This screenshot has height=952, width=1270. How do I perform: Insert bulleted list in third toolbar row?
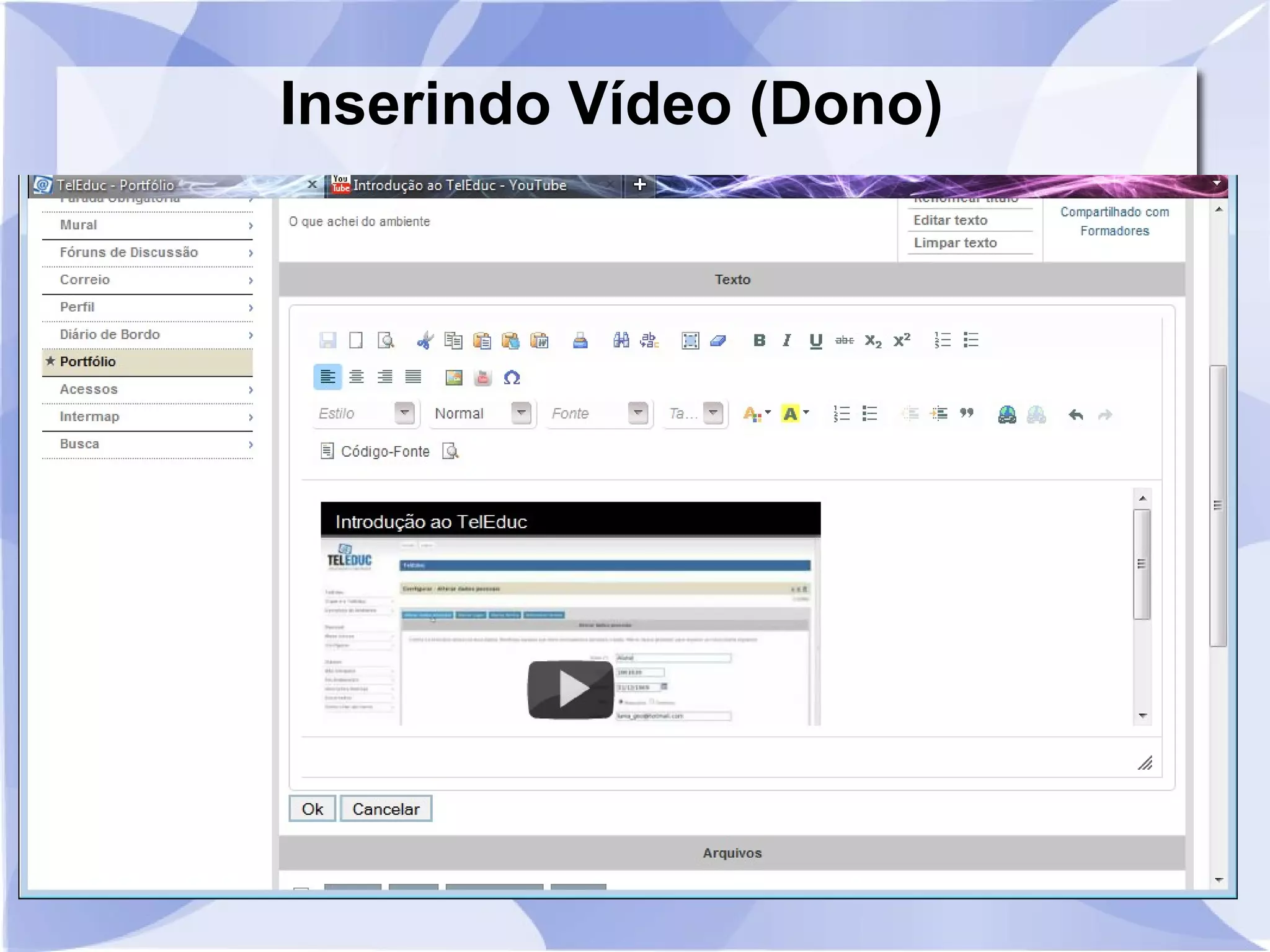click(869, 414)
